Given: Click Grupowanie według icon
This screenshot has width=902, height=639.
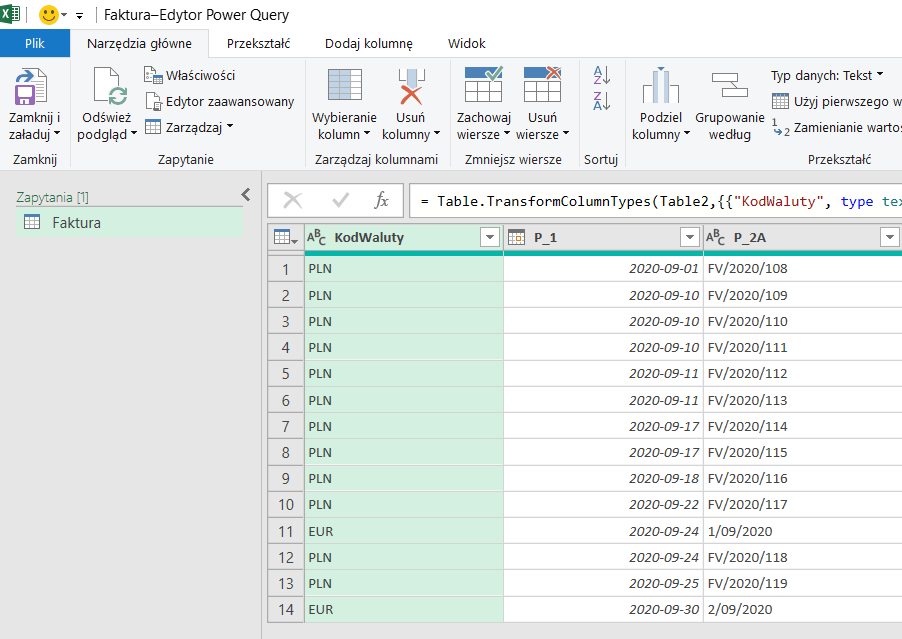Looking at the screenshot, I should (729, 88).
